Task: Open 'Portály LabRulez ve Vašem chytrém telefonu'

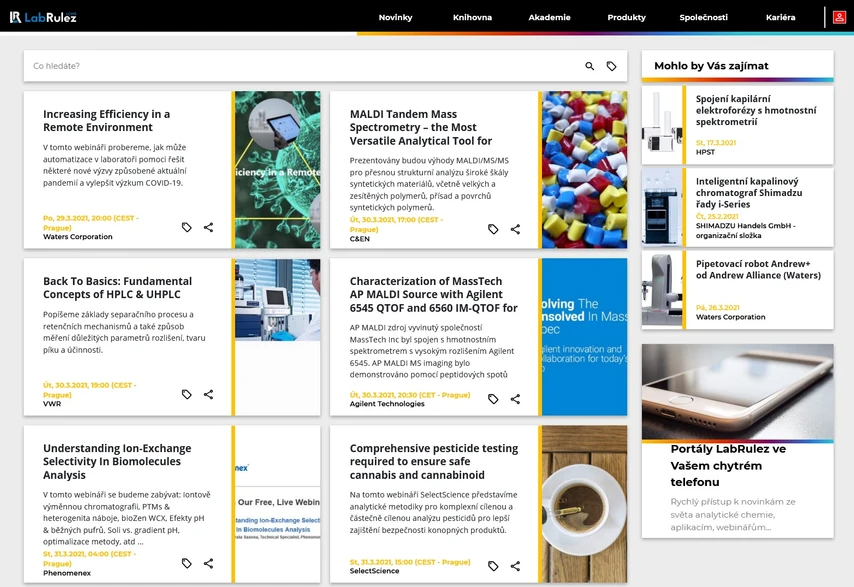Action: coord(728,466)
